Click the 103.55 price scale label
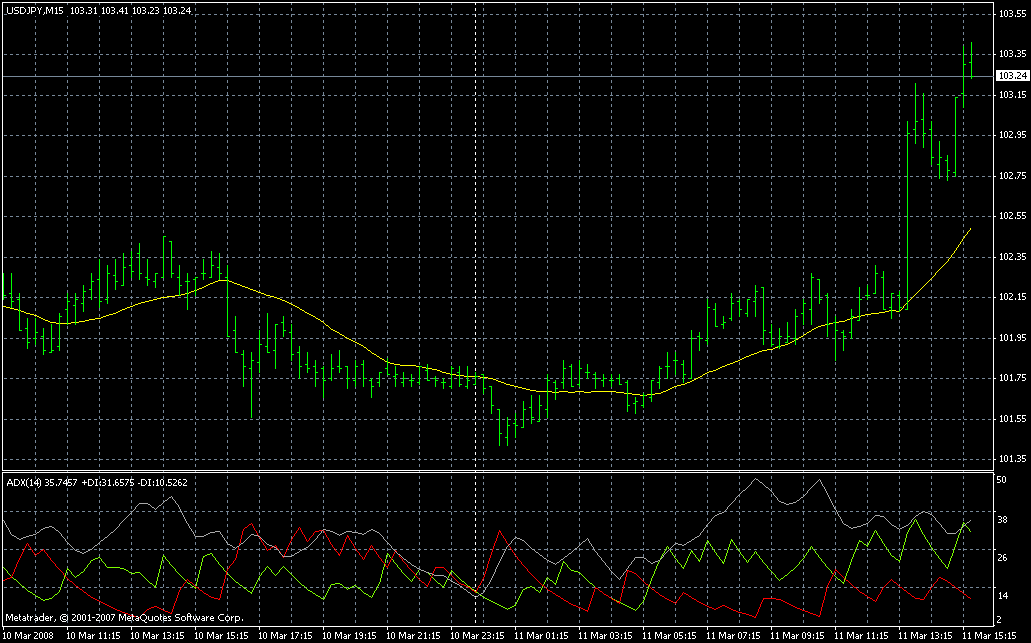 coord(1011,14)
